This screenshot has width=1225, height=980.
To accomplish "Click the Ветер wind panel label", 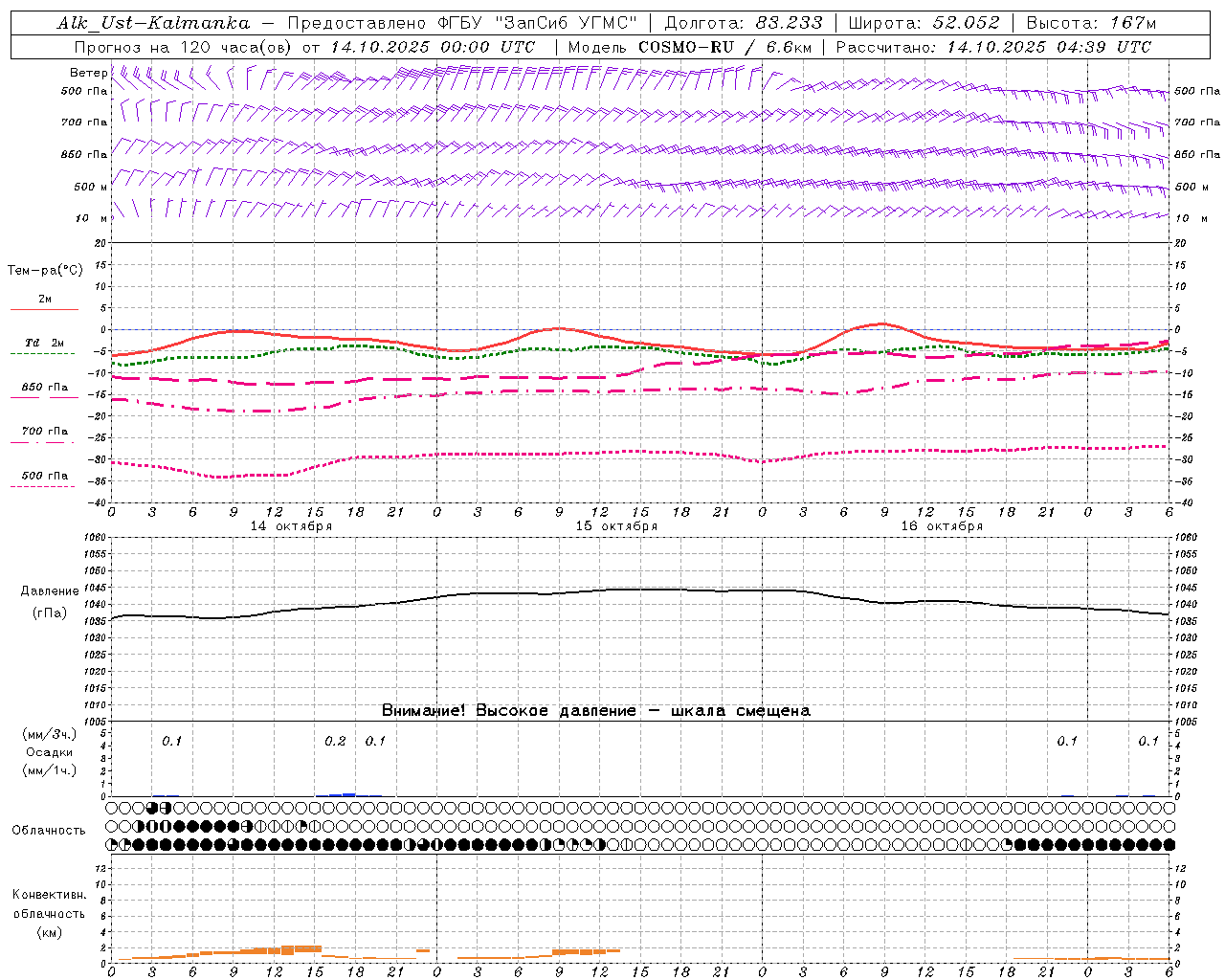I will pos(88,73).
